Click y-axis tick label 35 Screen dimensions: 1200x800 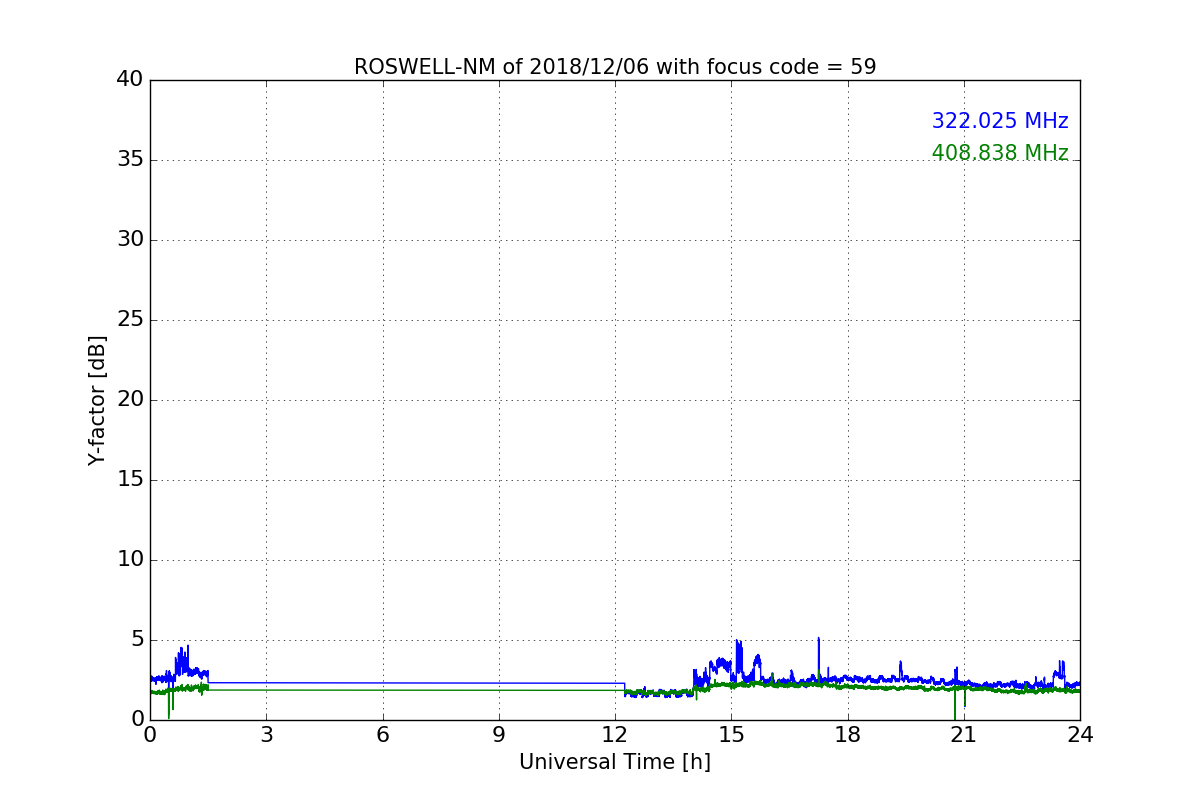point(130,160)
